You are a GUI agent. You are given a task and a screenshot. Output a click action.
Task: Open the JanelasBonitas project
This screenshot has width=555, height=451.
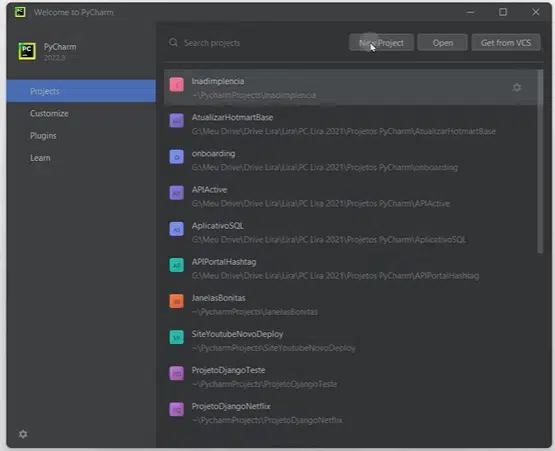(x=350, y=304)
